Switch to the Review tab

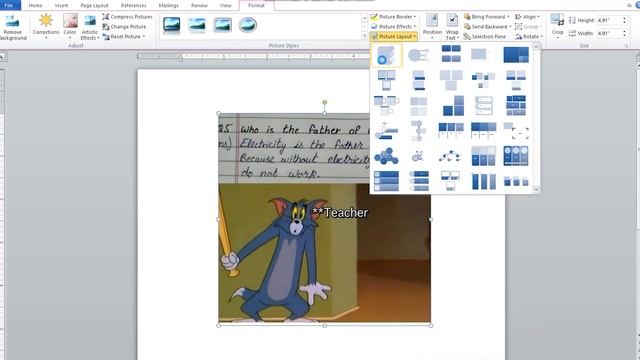pos(199,5)
